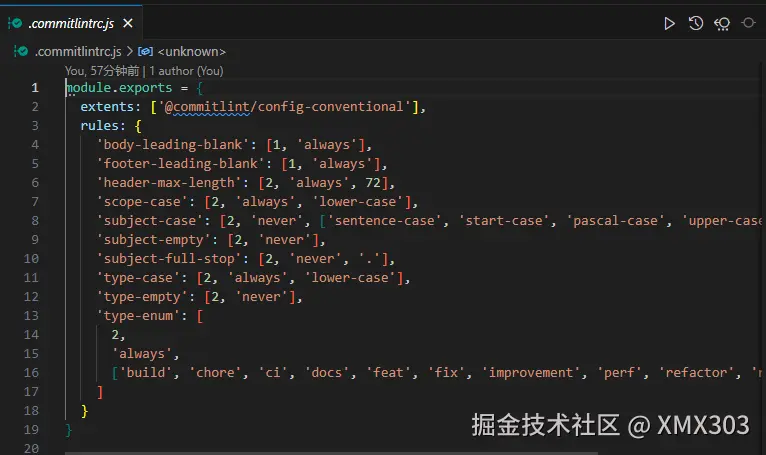Image resolution: width=766 pixels, height=455 pixels.
Task: Click the breadcrumb file icon beside .commitlintrc.js
Action: tap(21, 51)
